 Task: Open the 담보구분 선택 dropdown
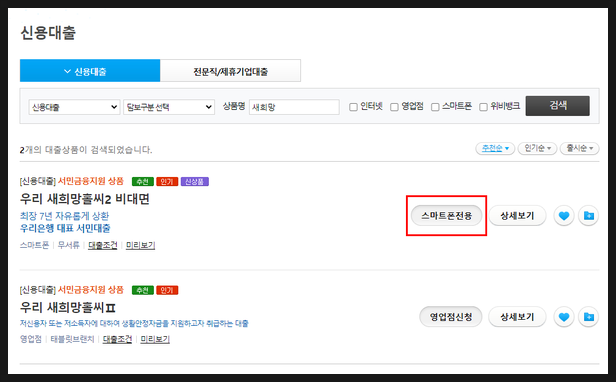pyautogui.click(x=169, y=107)
